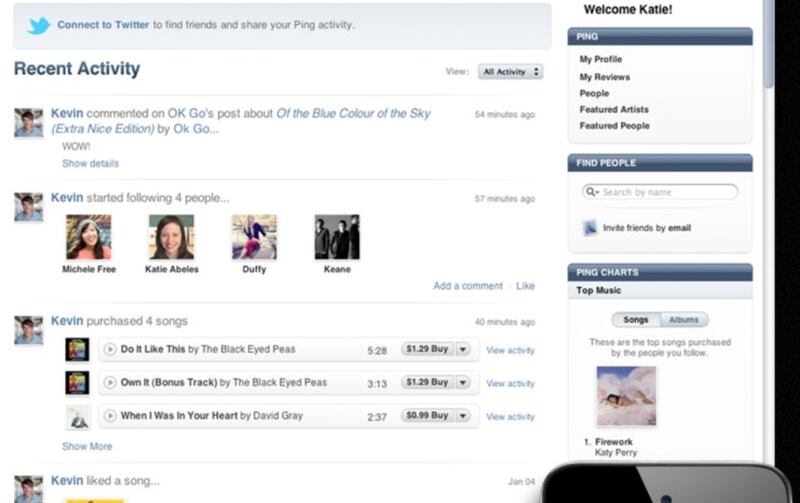The height and width of the screenshot is (503, 800).
Task: Switch Ping Charts to Albums
Action: pyautogui.click(x=684, y=320)
